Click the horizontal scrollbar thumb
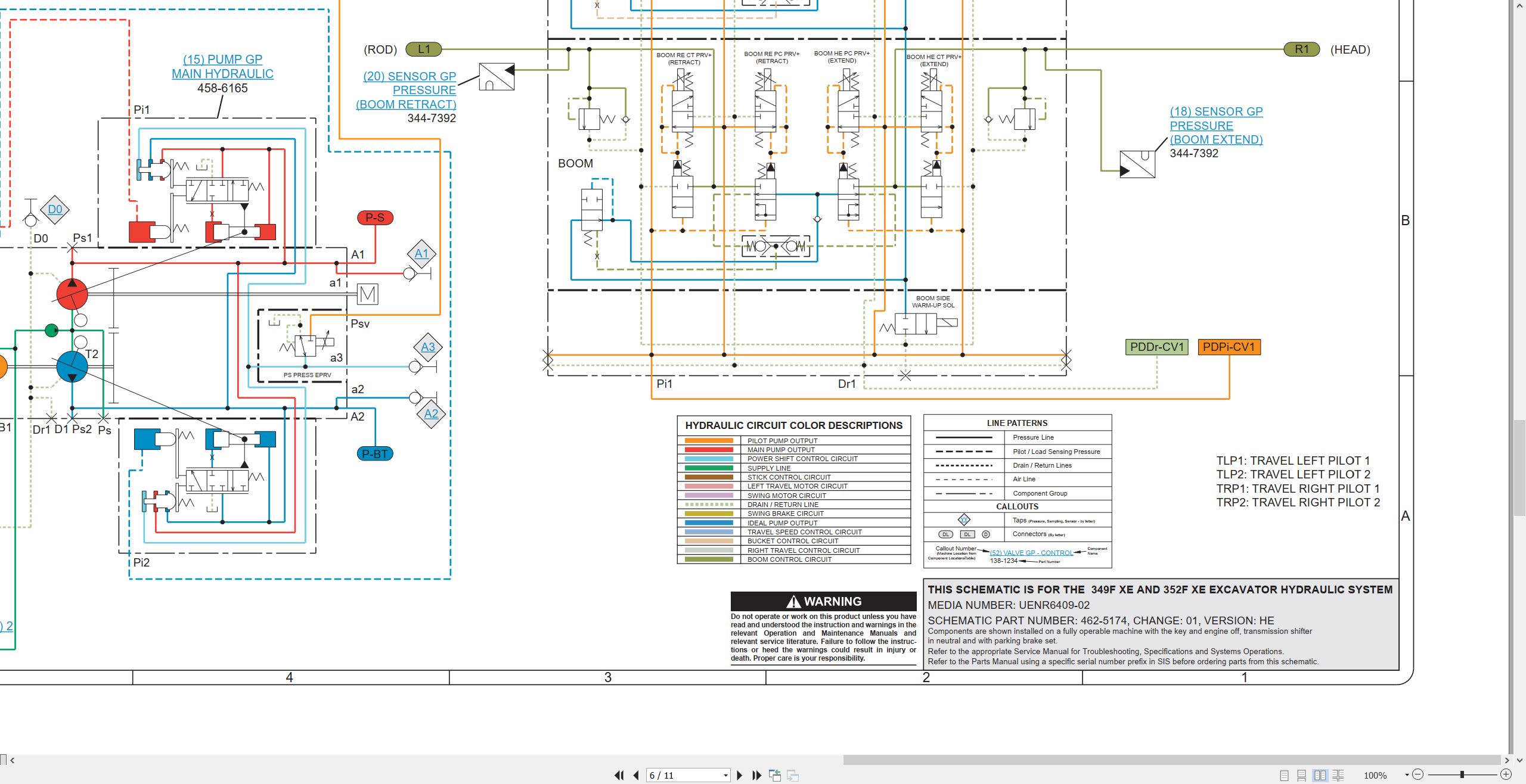Image resolution: width=1526 pixels, height=784 pixels. click(x=1171, y=760)
